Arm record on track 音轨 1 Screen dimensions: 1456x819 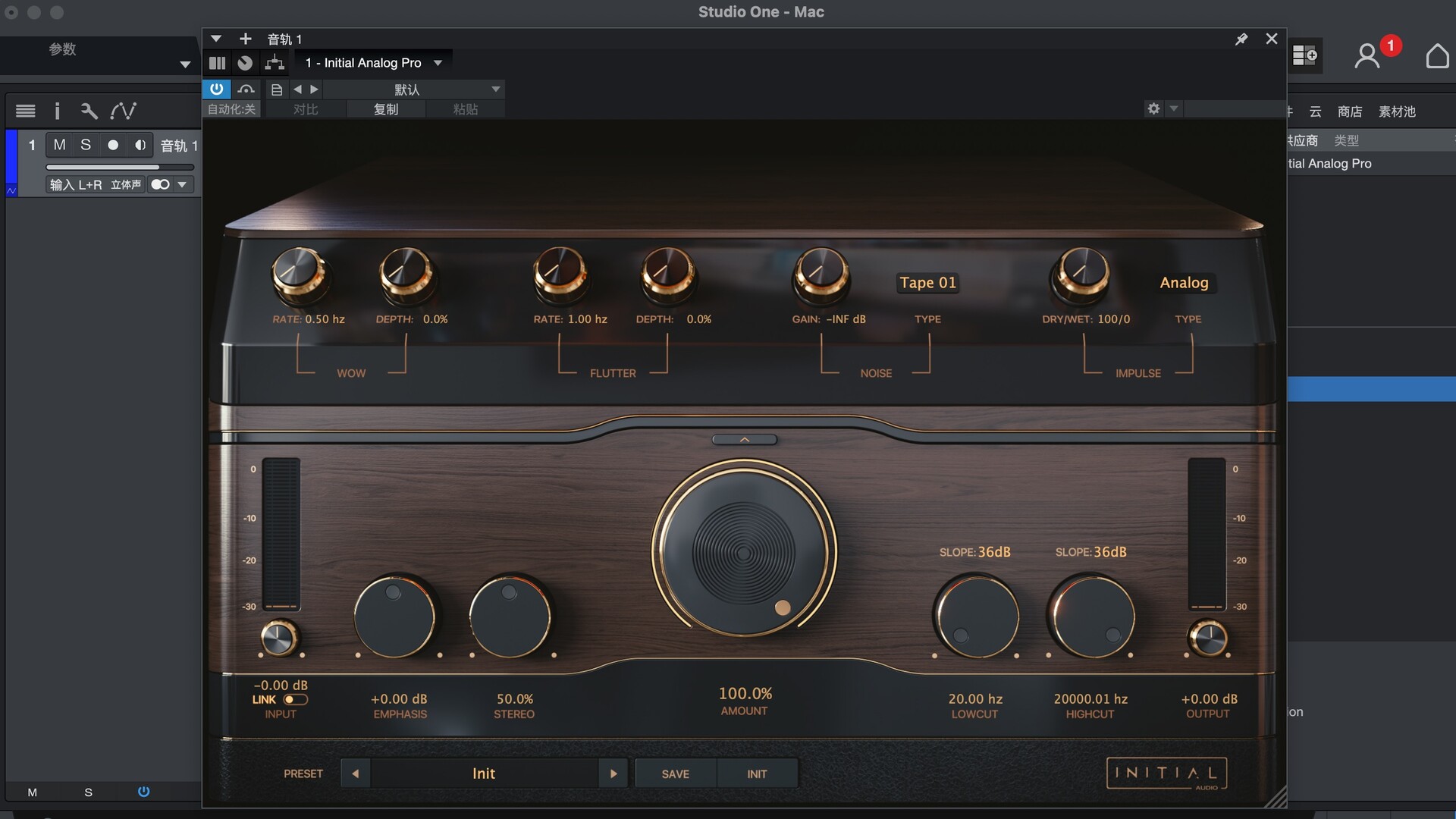pyautogui.click(x=113, y=145)
